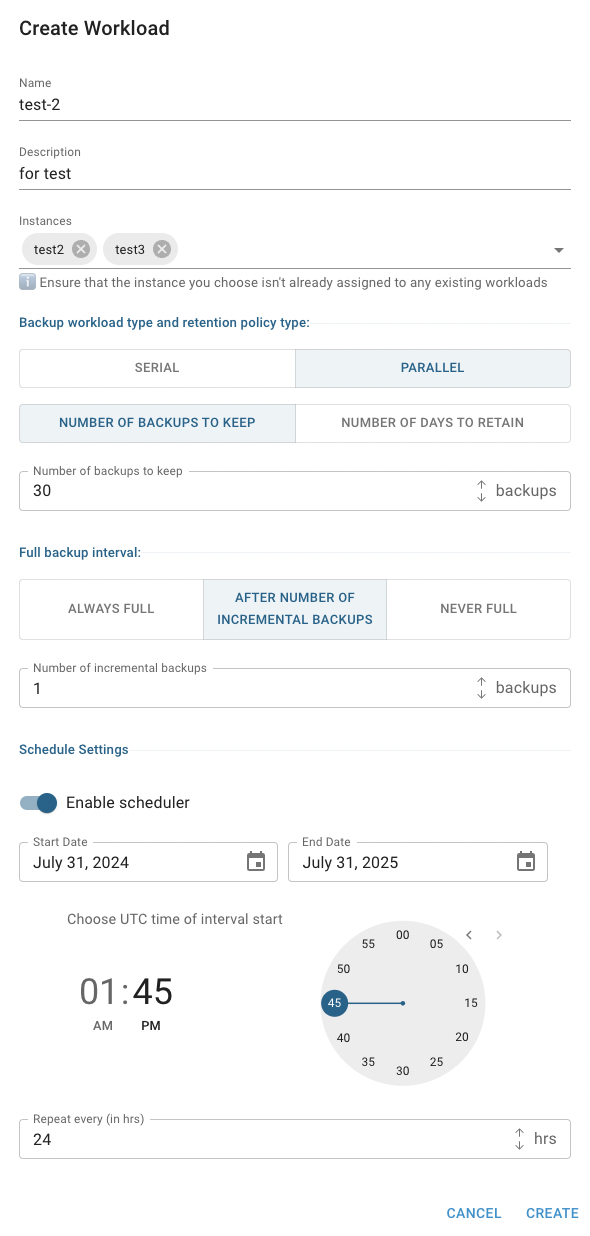Remove the test3 instance chip
590x1236 pixels.
(162, 249)
